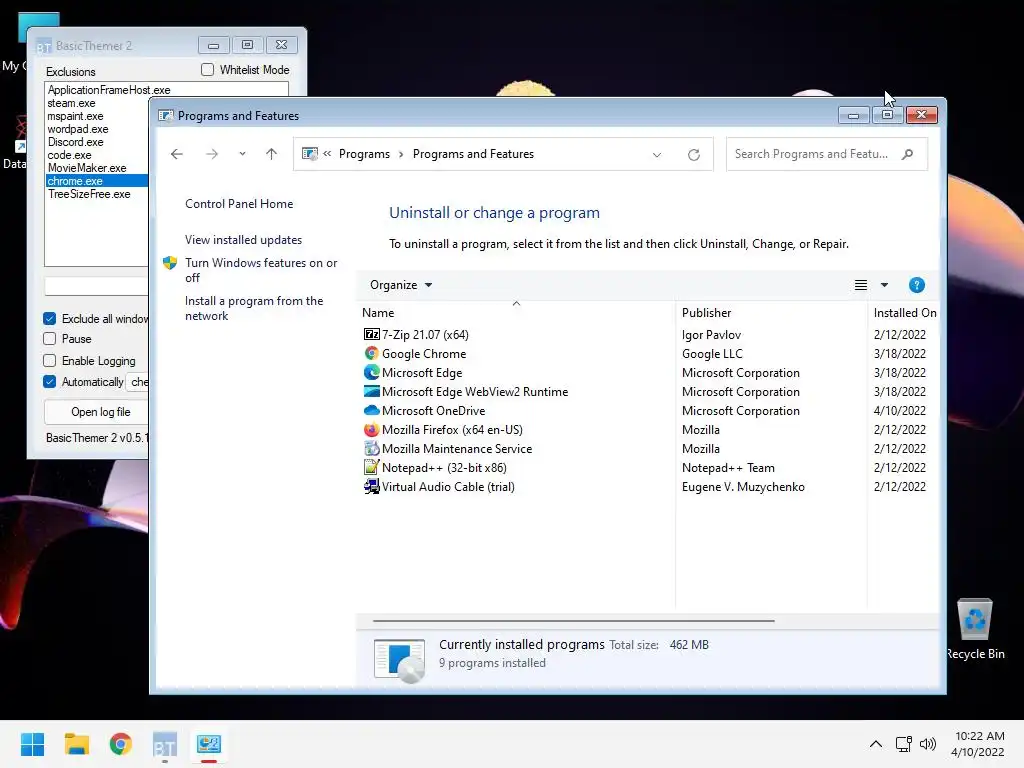Viewport: 1024px width, 768px height.
Task: Click the clock and date in taskbar
Action: coord(978,744)
